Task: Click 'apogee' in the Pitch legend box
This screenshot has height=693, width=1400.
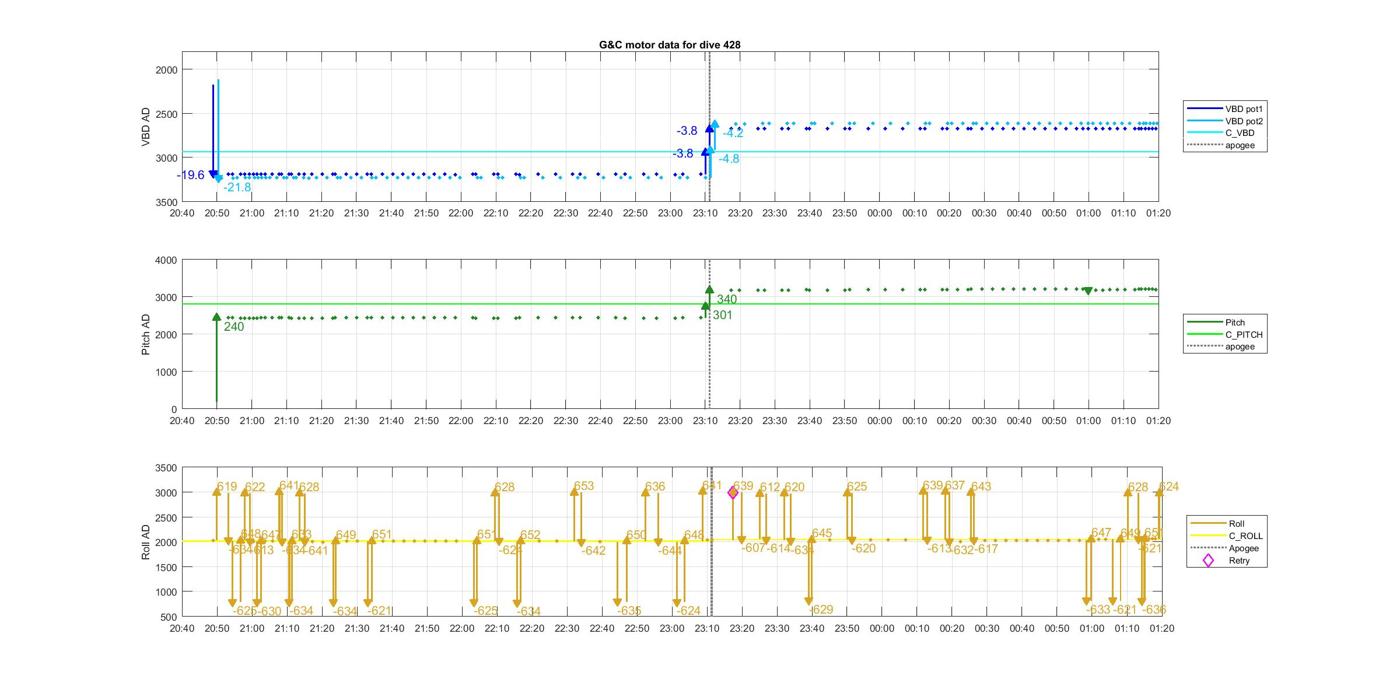Action: (x=1240, y=346)
